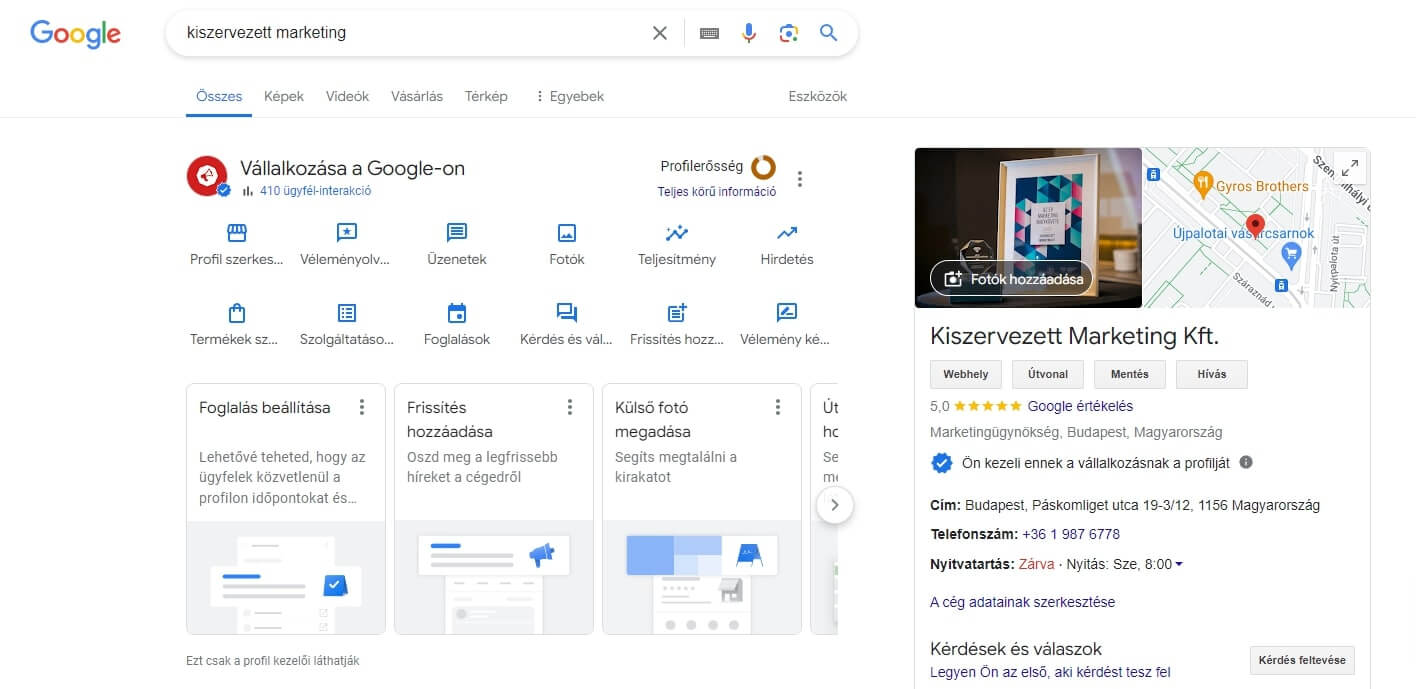The image size is (1416, 689).
Task: Click the Kiszervezett Marketing Kft. title
Action: pos(1075,335)
